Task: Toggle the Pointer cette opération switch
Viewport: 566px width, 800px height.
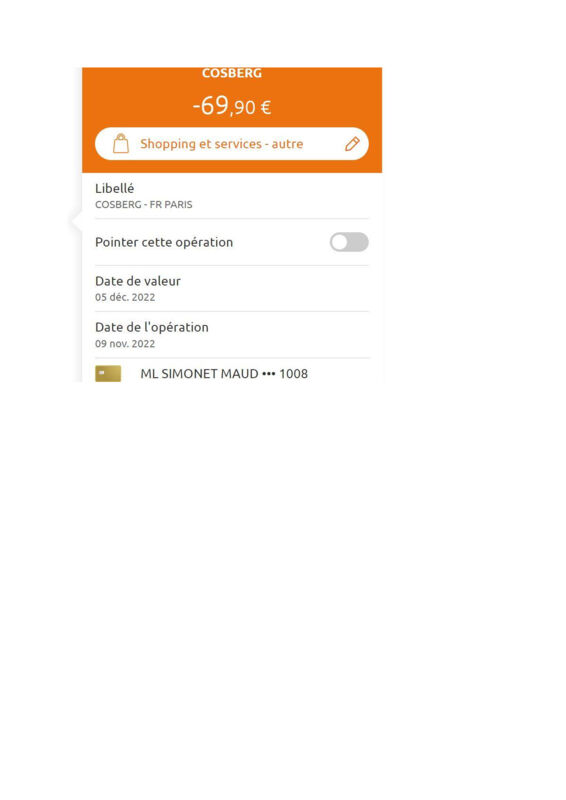Action: point(349,242)
